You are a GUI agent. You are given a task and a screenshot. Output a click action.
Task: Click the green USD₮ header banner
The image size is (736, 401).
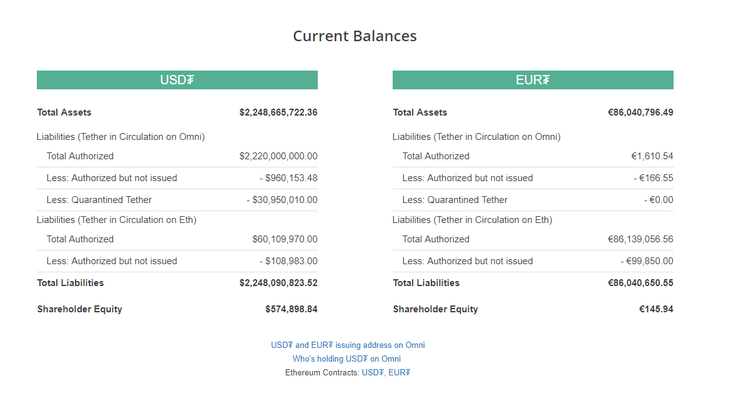click(x=177, y=80)
